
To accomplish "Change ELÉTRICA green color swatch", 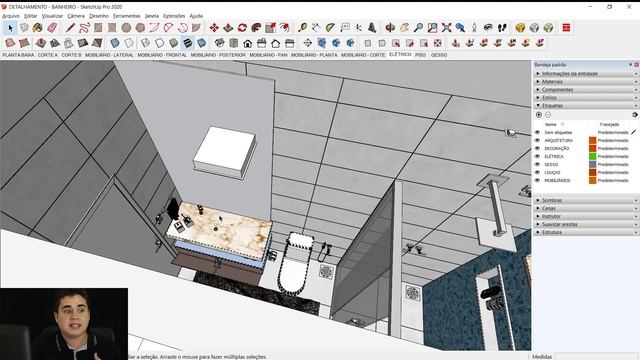I will (592, 156).
